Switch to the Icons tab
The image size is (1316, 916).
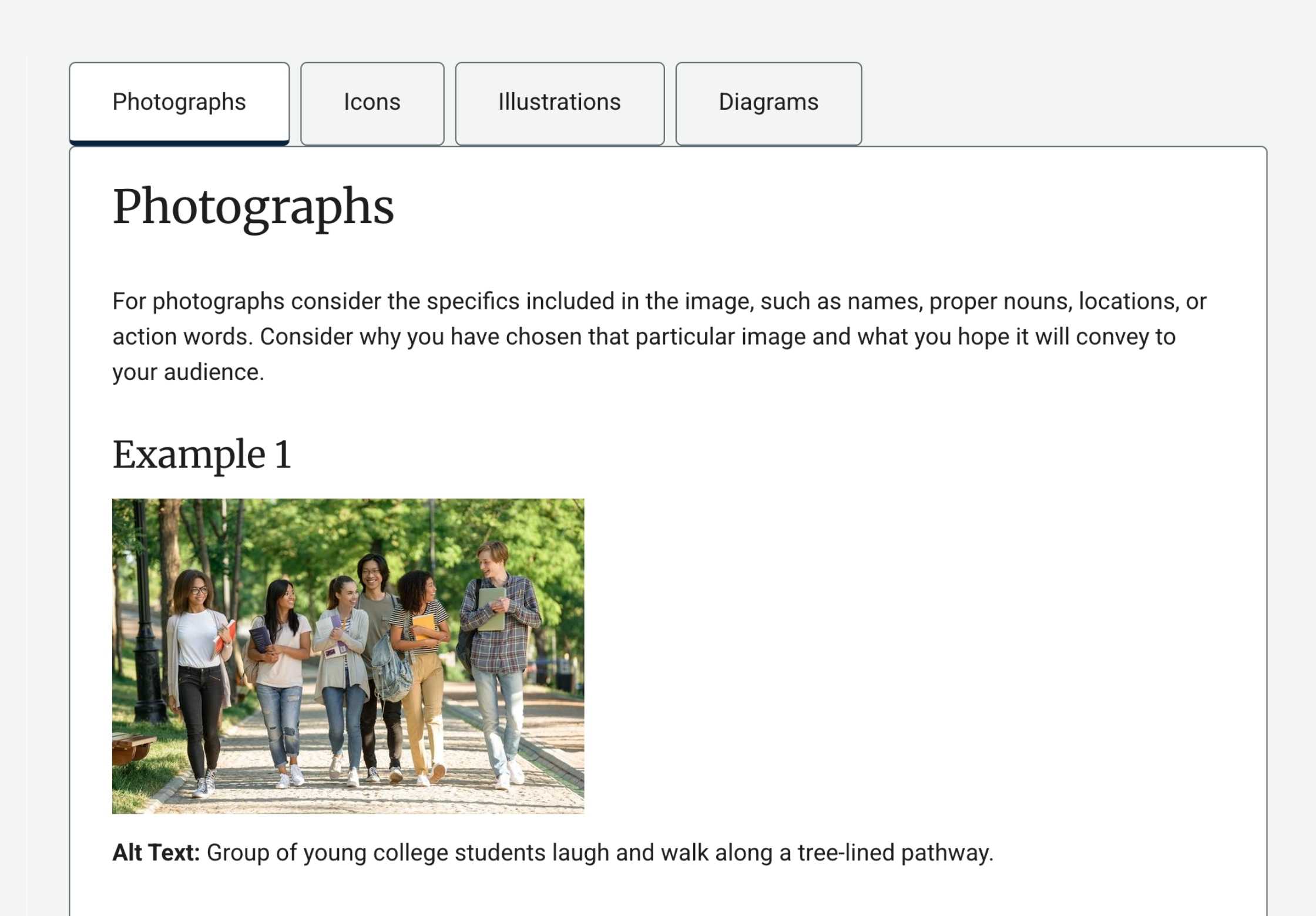pos(372,103)
